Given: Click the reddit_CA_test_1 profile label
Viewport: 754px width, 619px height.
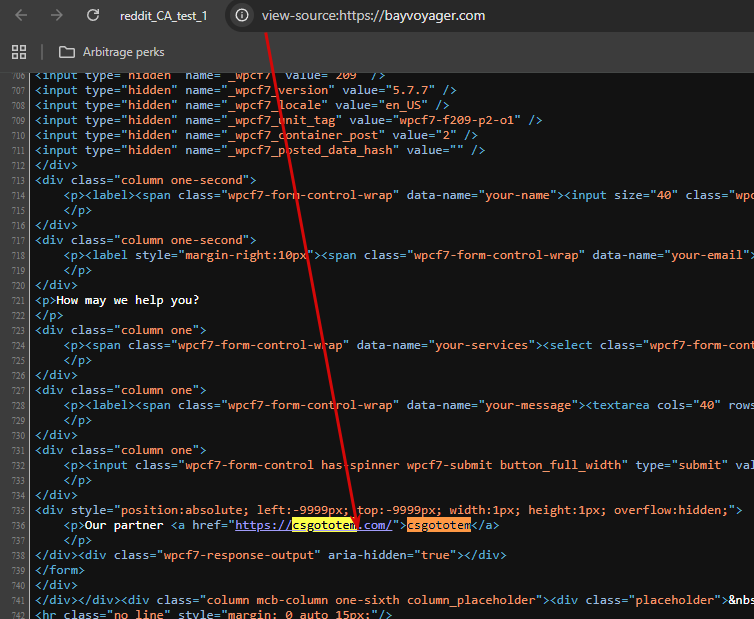Looking at the screenshot, I should click(x=163, y=16).
